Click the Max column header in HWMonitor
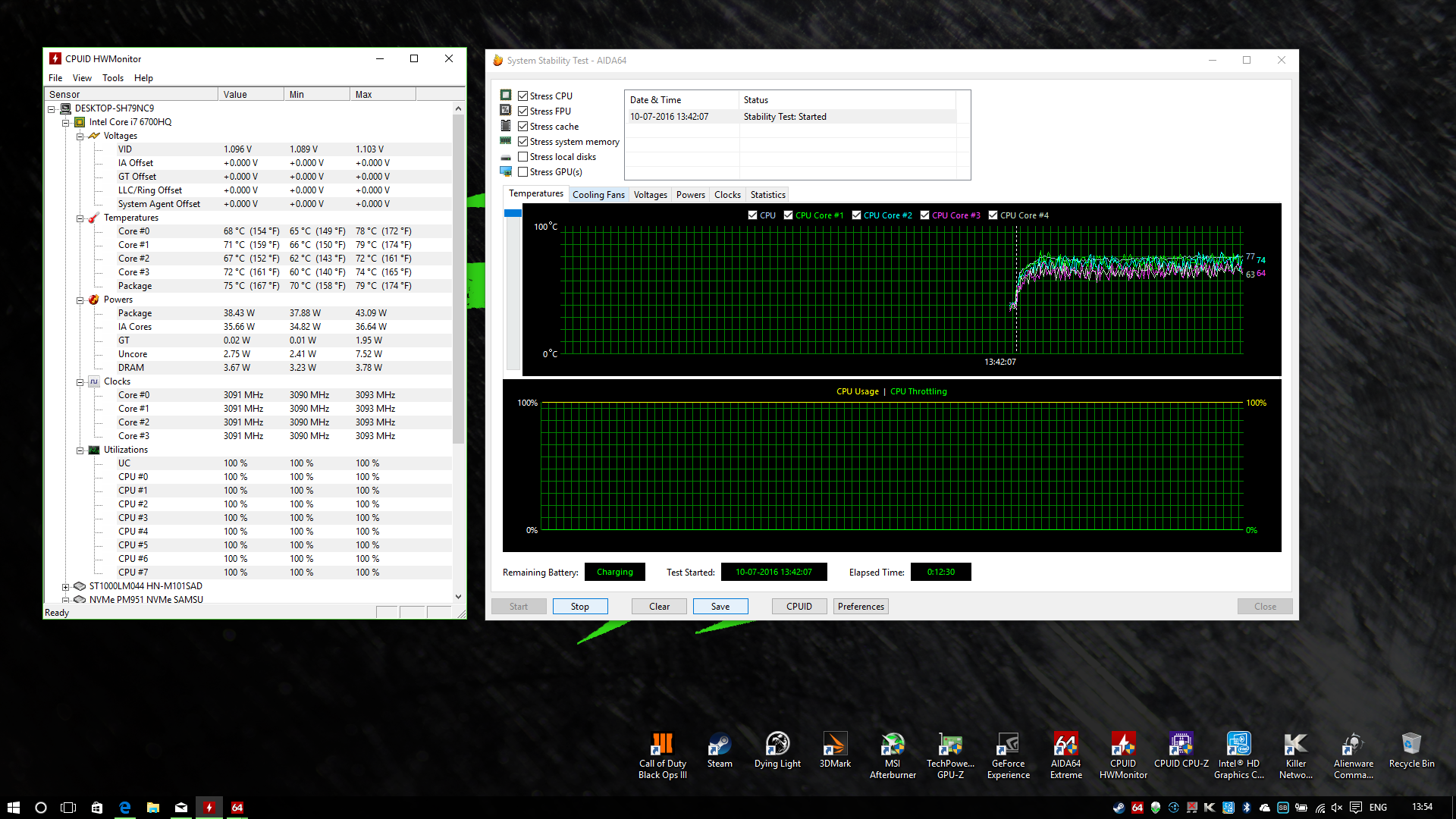 [x=383, y=95]
